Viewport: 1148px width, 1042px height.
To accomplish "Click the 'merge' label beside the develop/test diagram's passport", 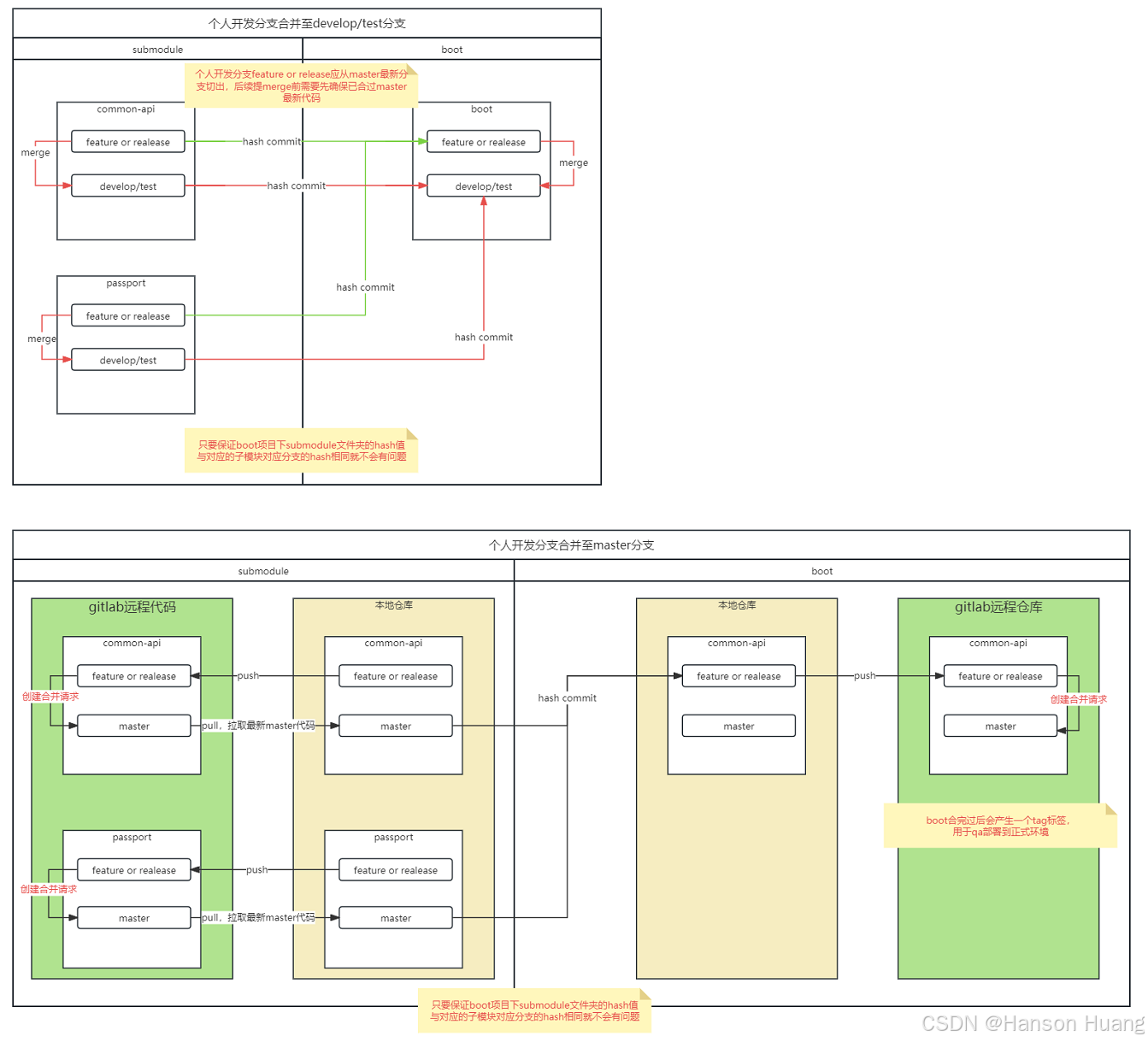I will point(42,339).
